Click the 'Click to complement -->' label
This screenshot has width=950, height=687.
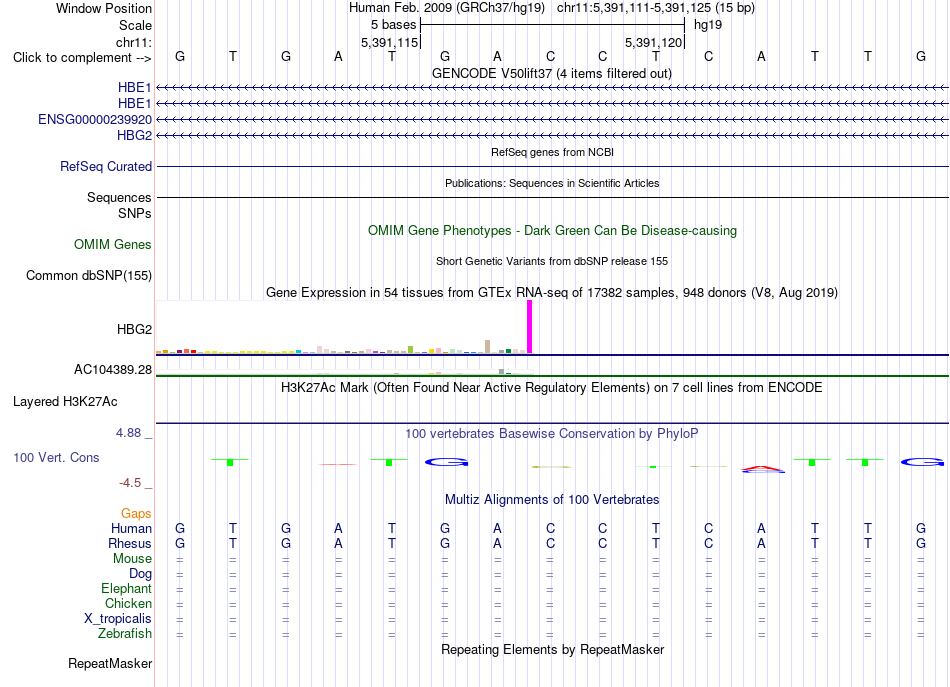(x=82, y=58)
